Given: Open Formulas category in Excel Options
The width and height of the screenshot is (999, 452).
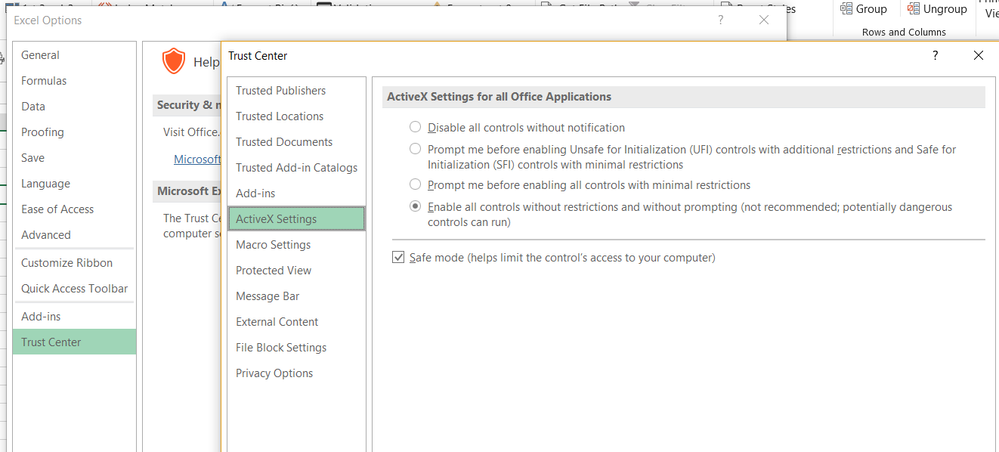Looking at the screenshot, I should coord(75,81).
